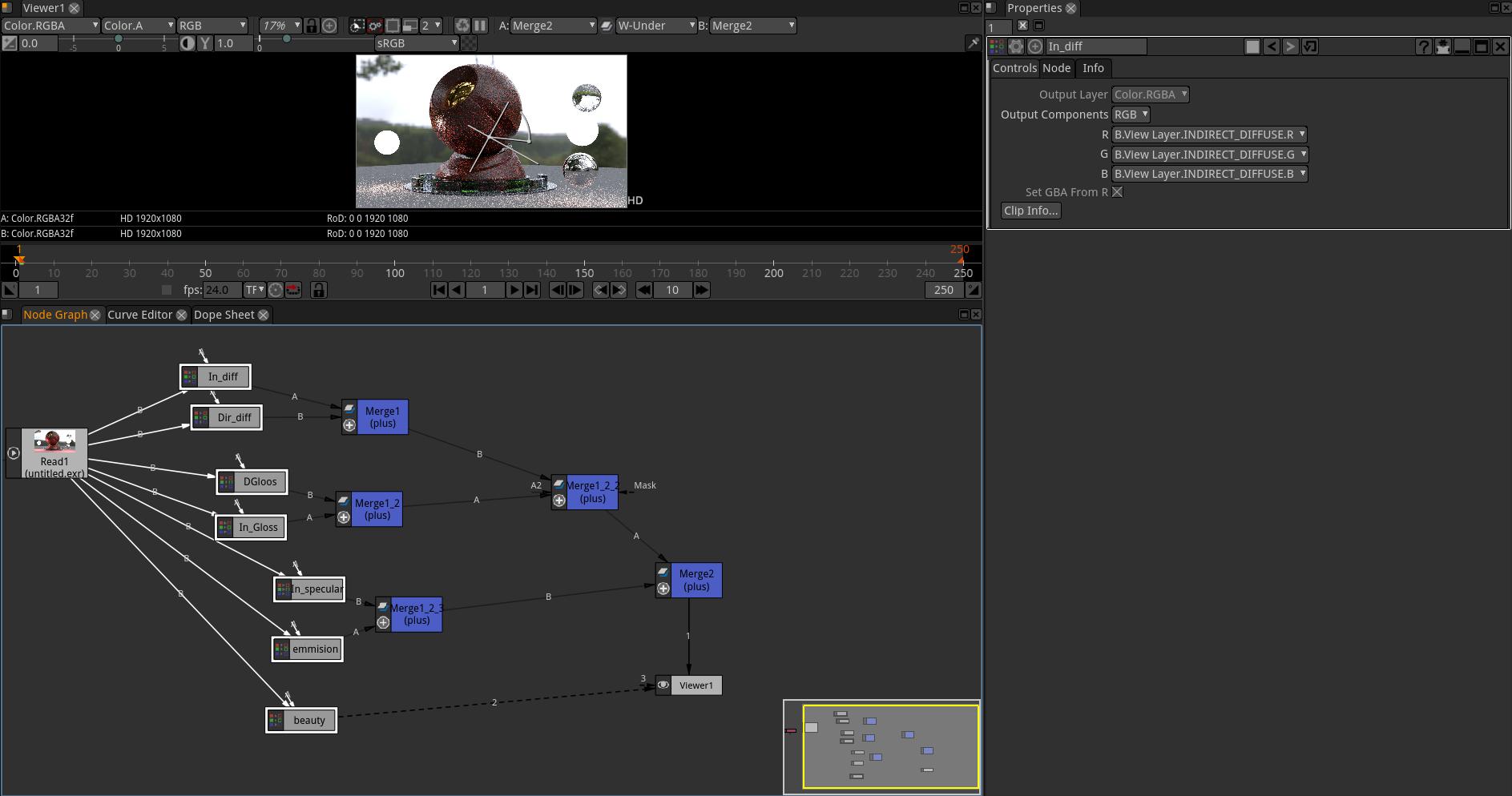The height and width of the screenshot is (796, 1512).
Task: Open the W-Under blend mode dropdown
Action: [655, 26]
